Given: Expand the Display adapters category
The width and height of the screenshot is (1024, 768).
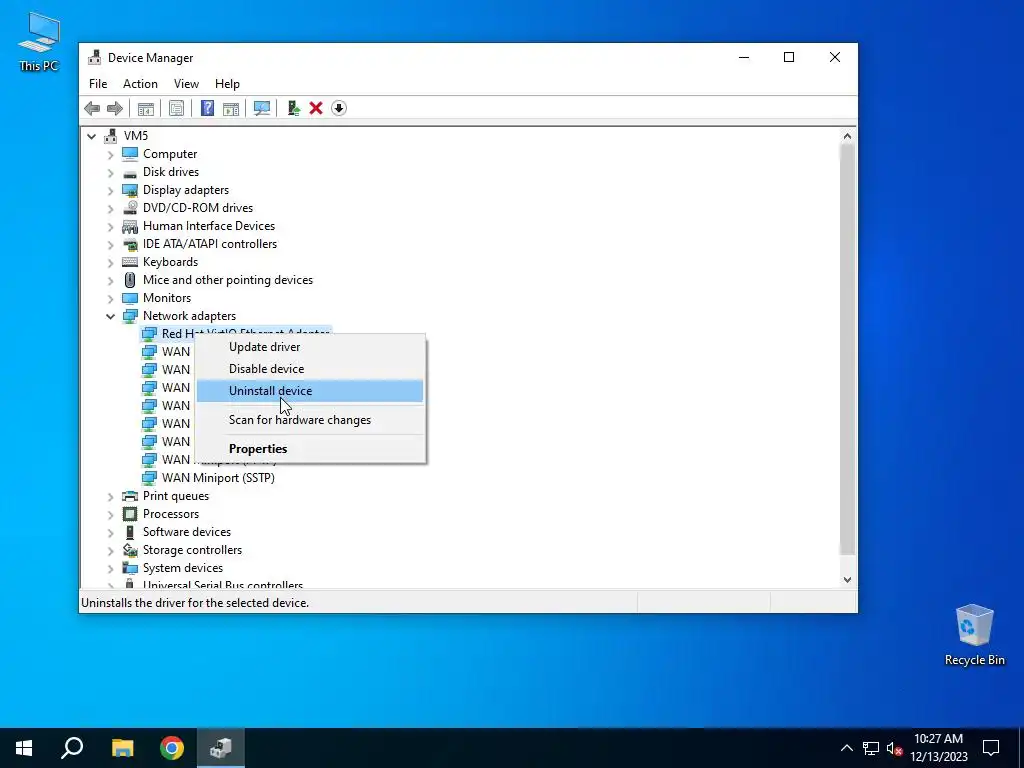Looking at the screenshot, I should [110, 190].
